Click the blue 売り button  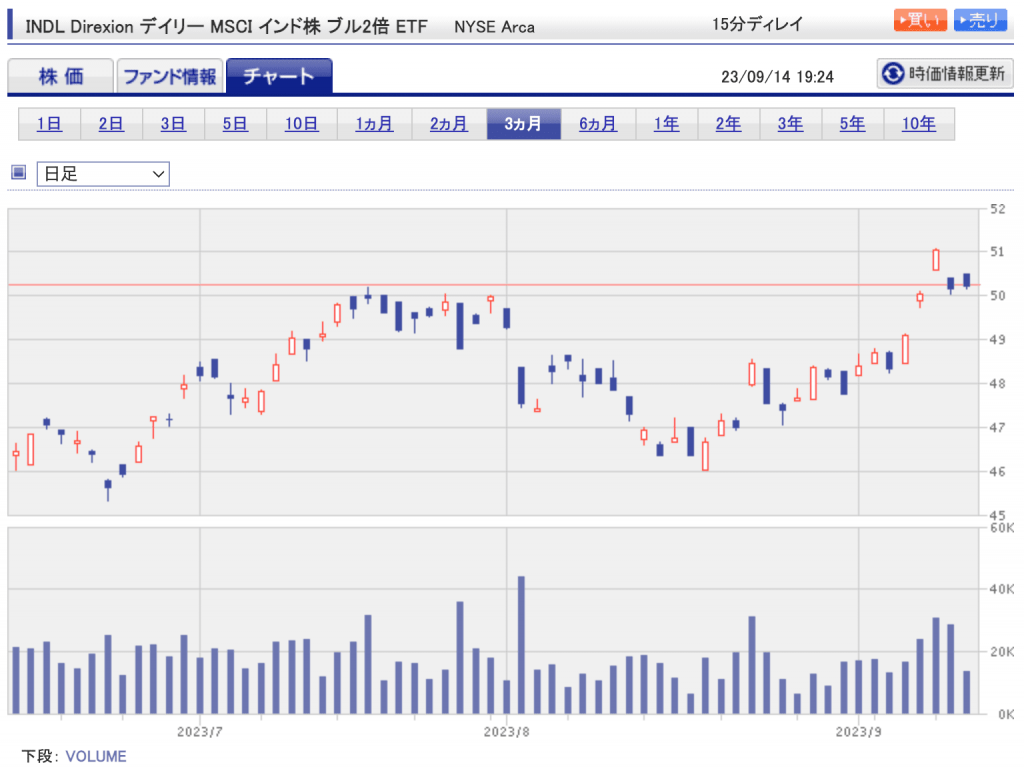980,20
